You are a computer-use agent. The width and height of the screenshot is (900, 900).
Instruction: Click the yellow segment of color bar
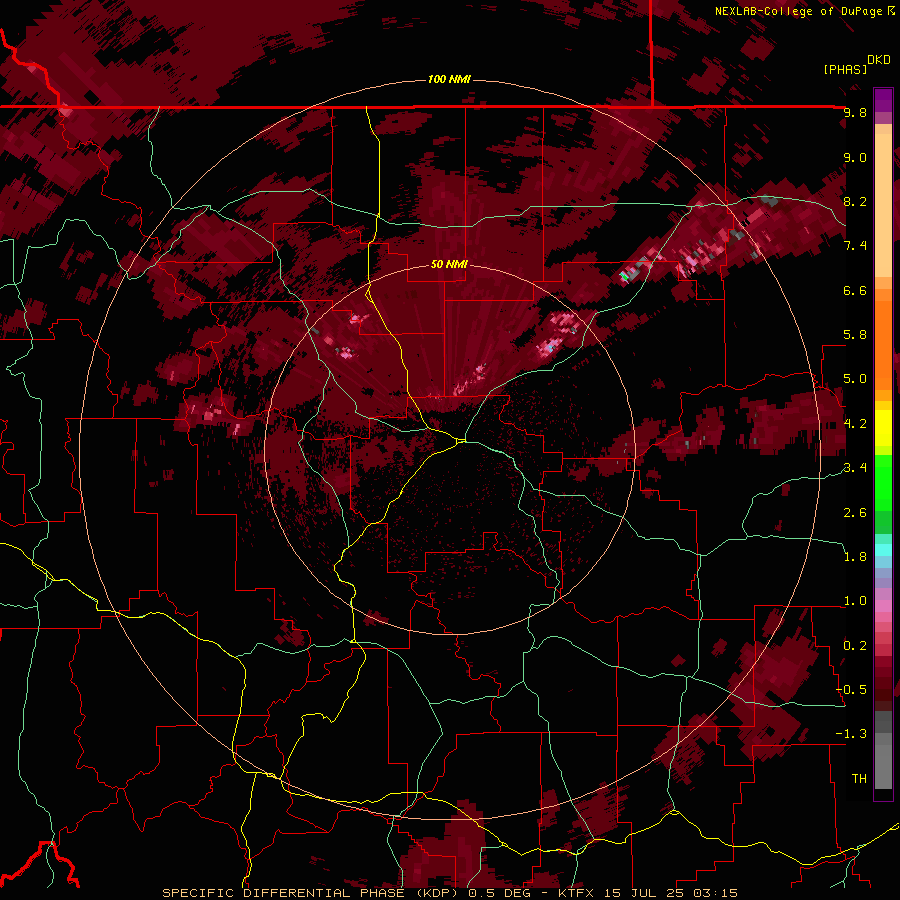(x=883, y=428)
